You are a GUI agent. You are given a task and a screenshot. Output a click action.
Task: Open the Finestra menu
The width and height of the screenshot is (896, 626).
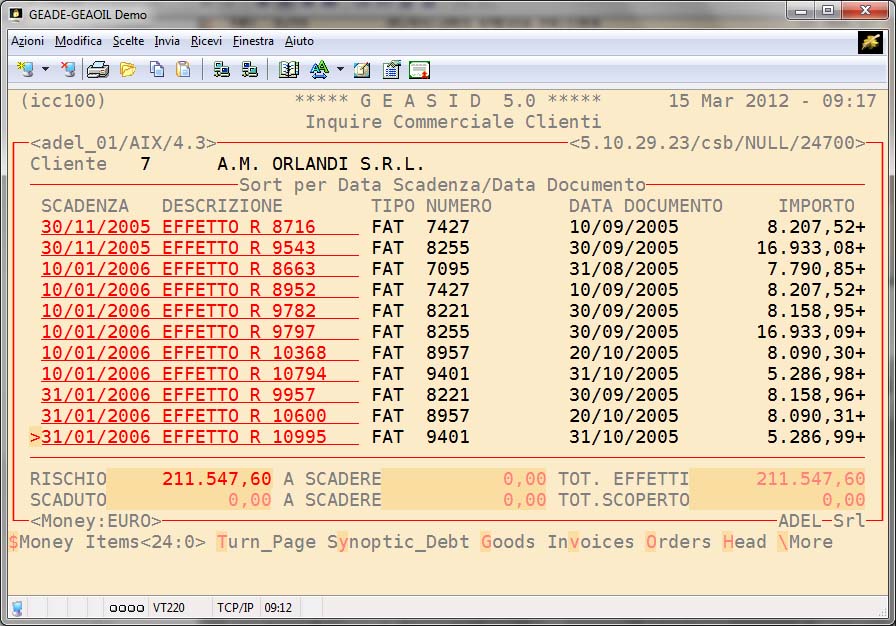[x=253, y=41]
